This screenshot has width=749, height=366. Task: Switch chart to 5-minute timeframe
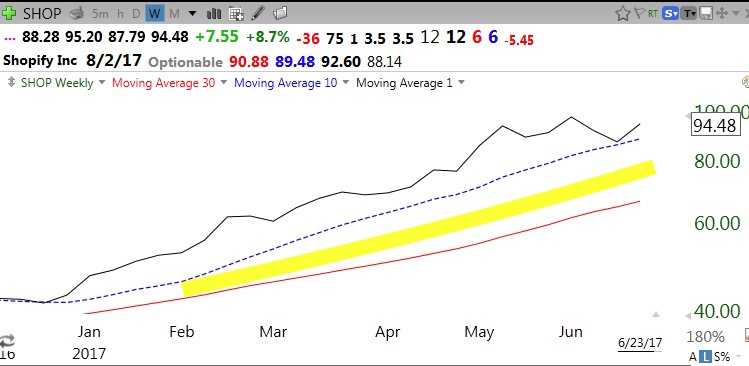(100, 13)
